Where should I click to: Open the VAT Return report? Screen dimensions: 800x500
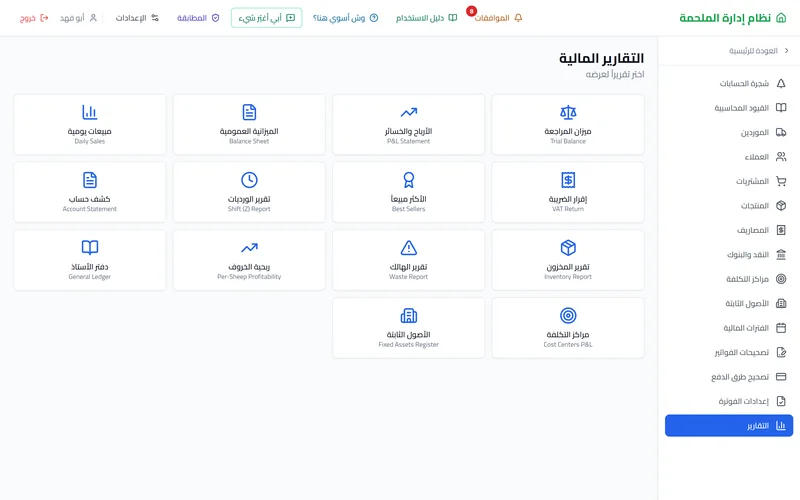(568, 192)
